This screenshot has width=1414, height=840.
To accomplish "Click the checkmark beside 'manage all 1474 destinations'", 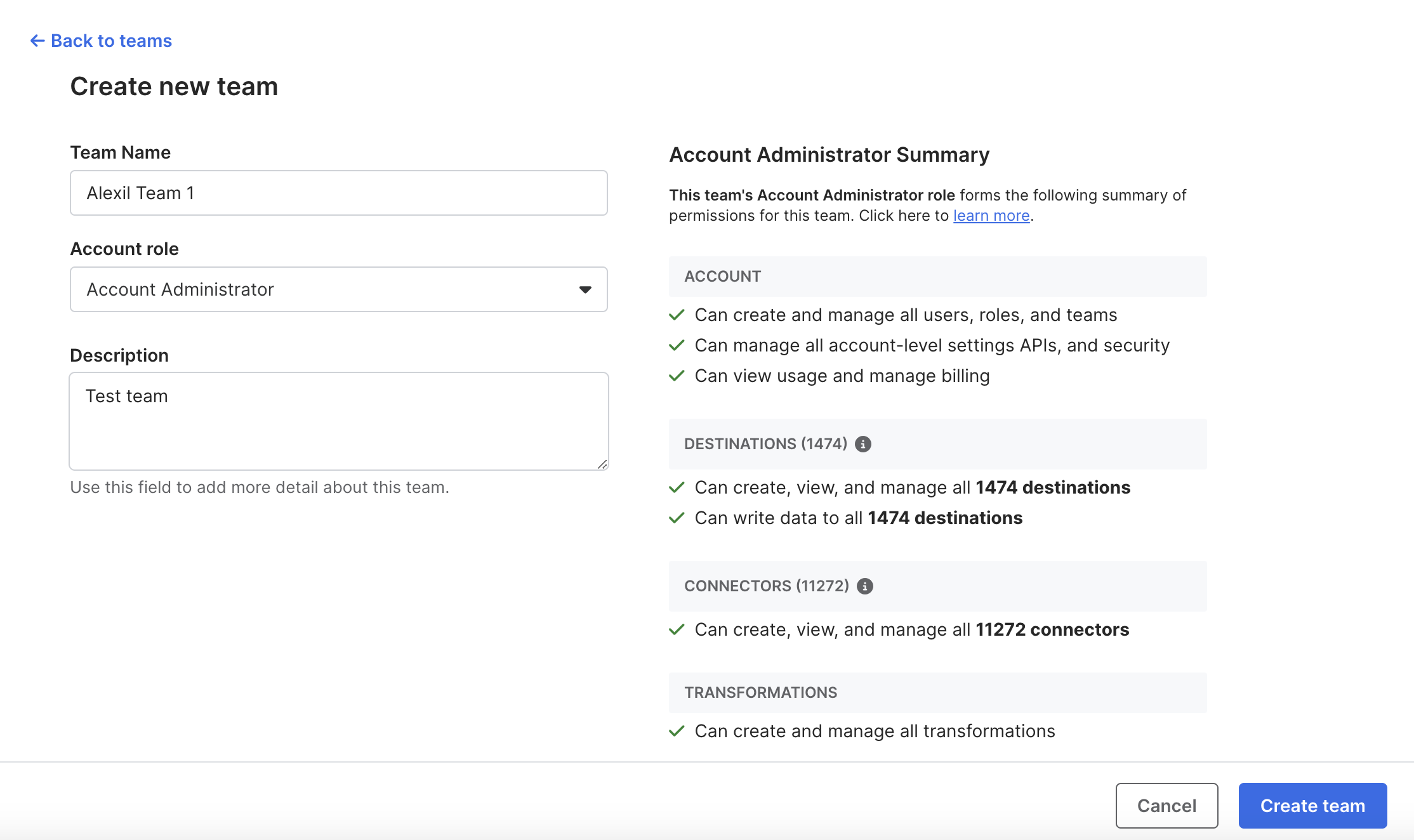I will [x=677, y=487].
